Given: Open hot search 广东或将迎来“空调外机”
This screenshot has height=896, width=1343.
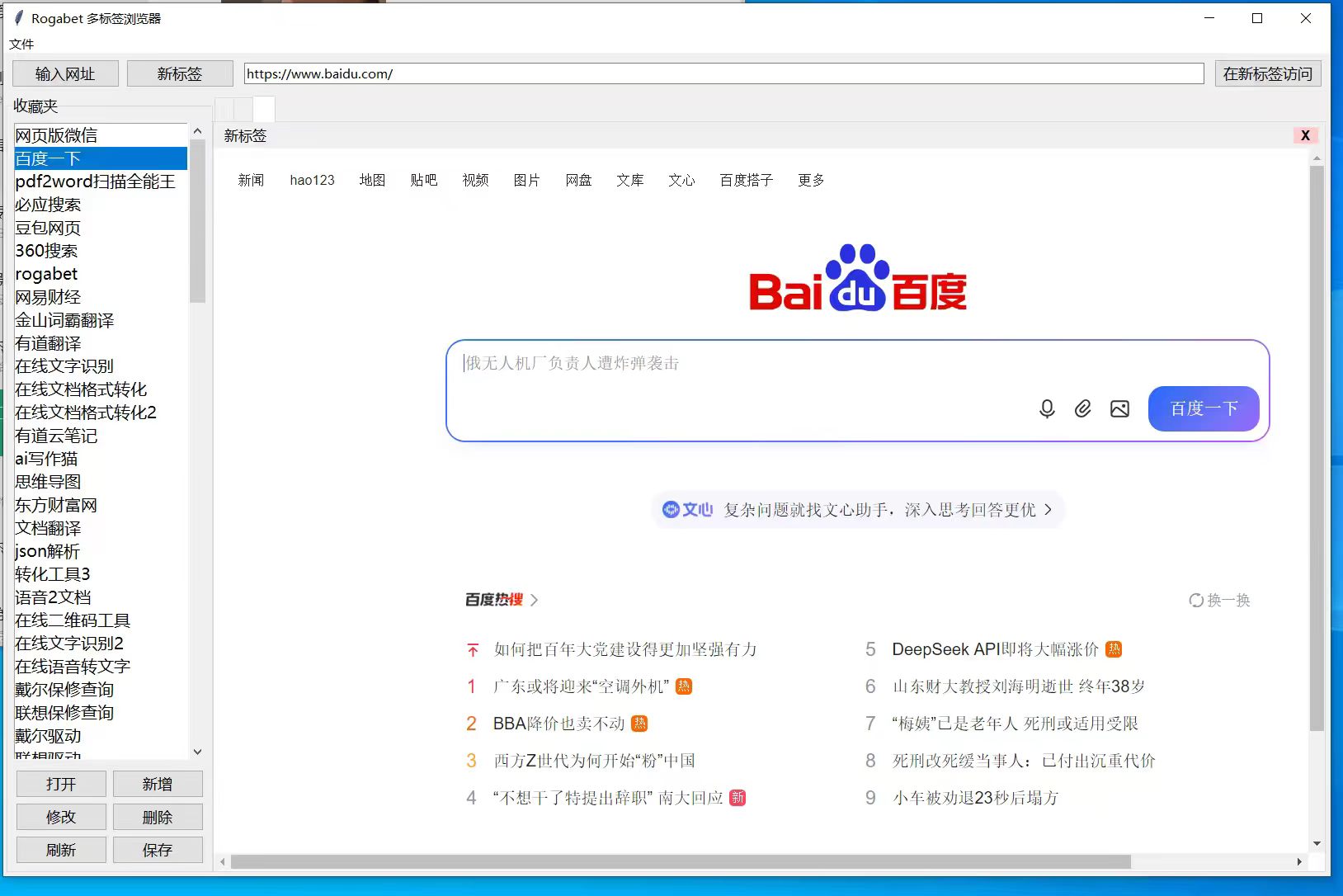Looking at the screenshot, I should coord(582,686).
